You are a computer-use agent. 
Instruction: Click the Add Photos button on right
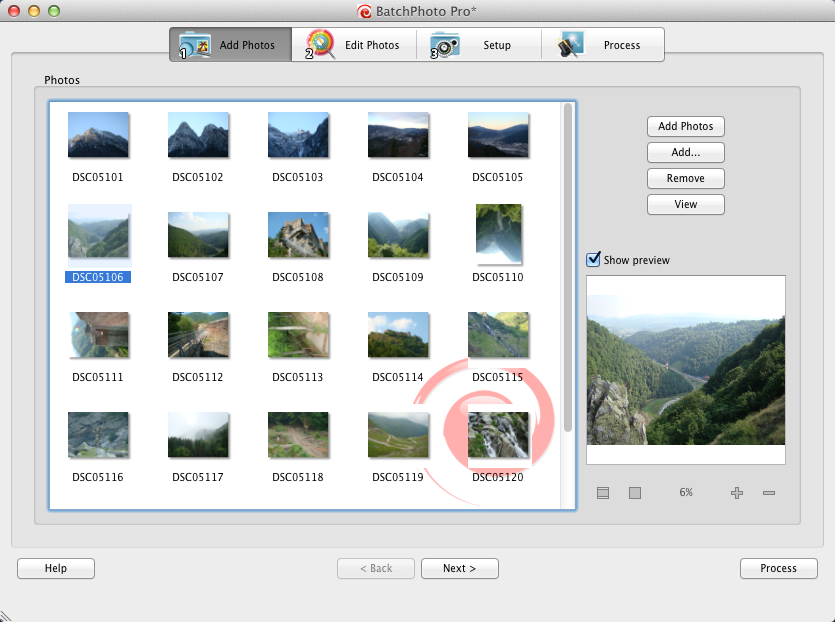pyautogui.click(x=686, y=126)
